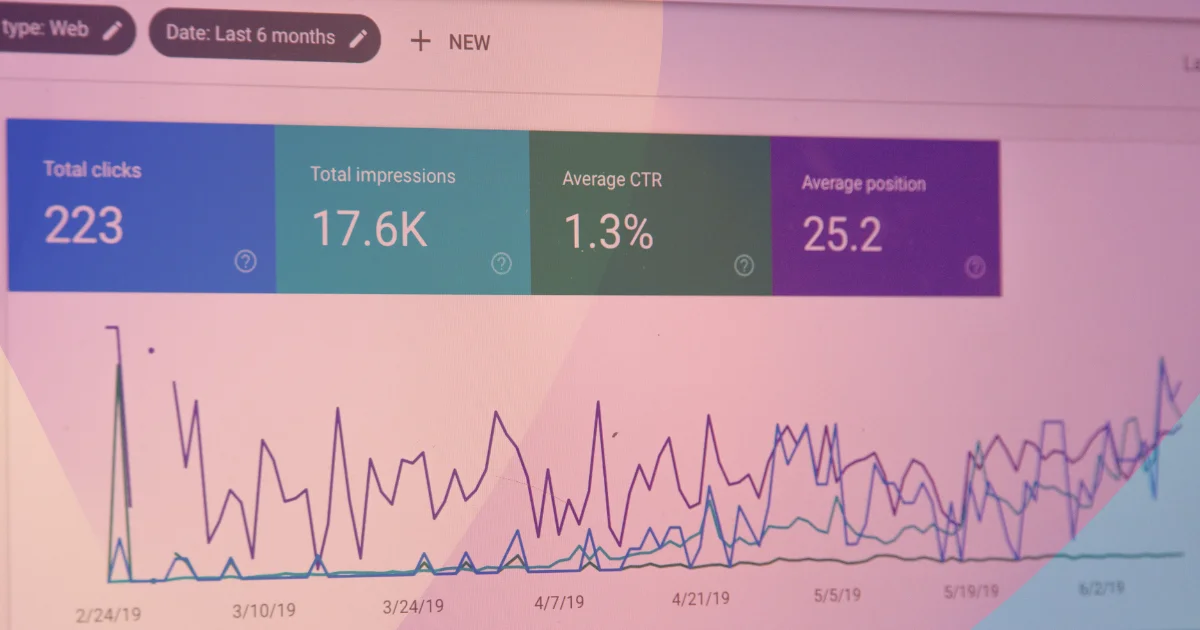Screen dimensions: 1200x630
Task: Open help tooltip on Average position card
Action: 975,268
